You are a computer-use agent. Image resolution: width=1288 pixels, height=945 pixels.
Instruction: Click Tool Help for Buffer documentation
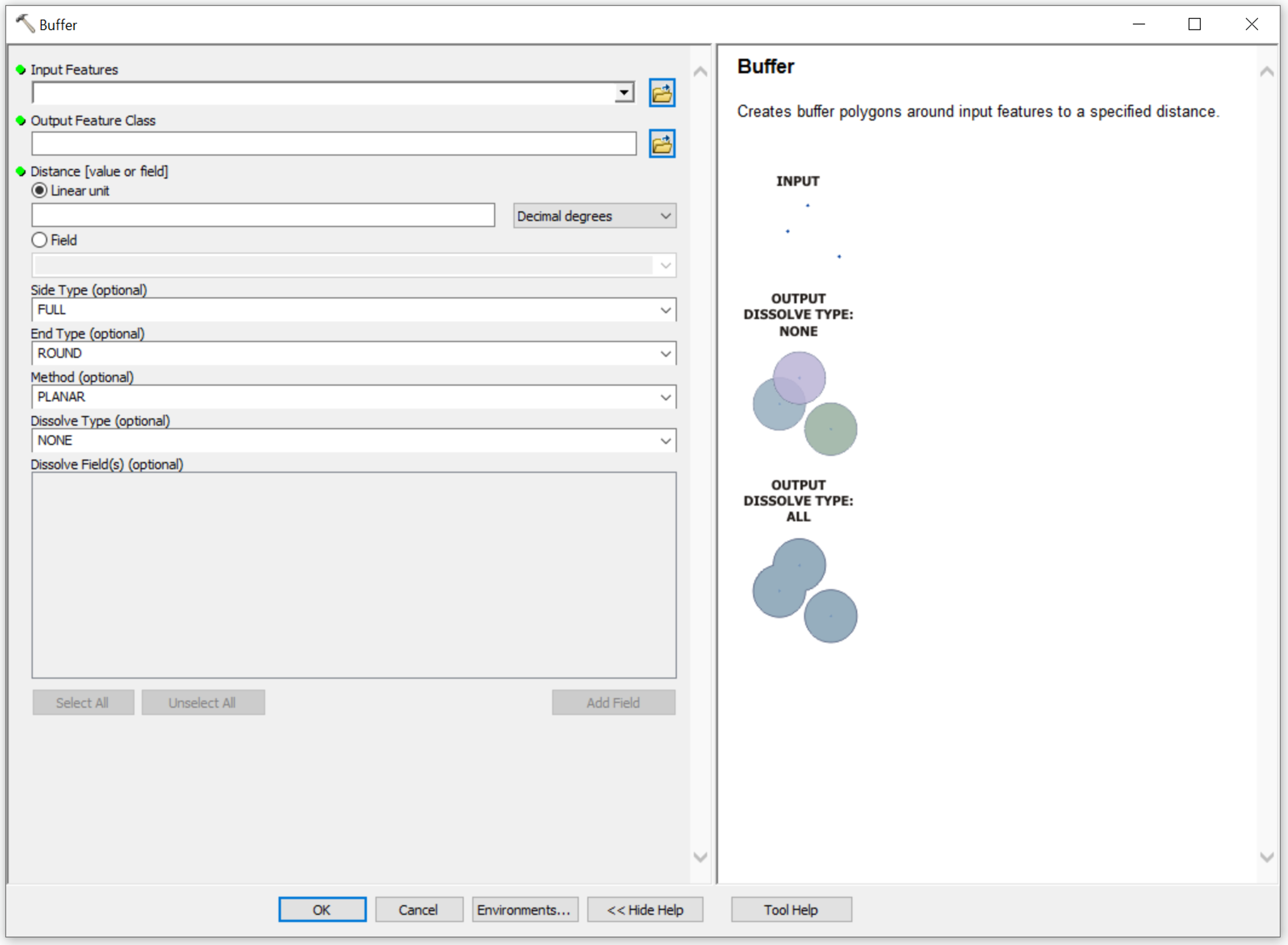coord(791,909)
